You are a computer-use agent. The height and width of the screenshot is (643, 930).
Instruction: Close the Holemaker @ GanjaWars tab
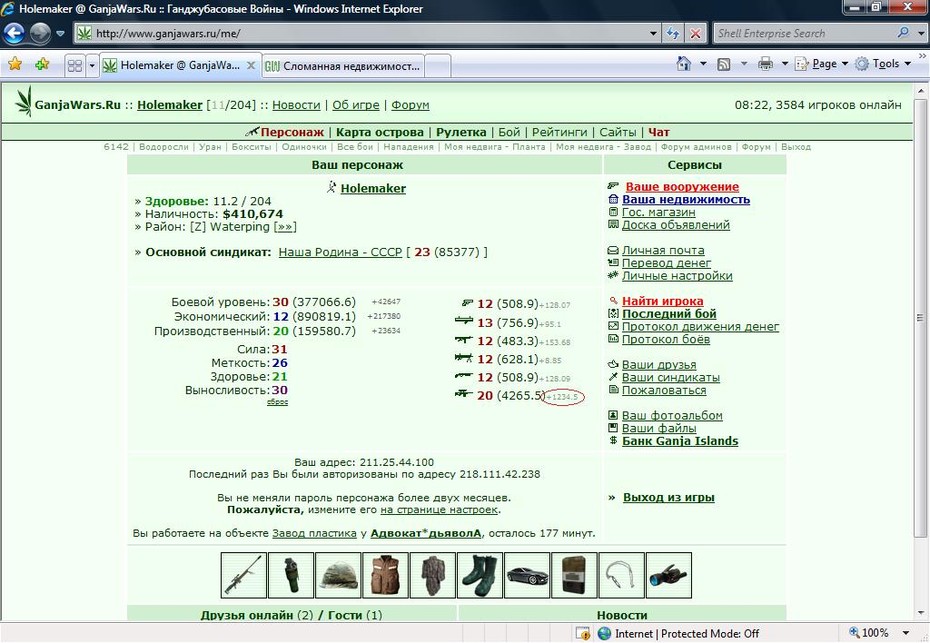[x=251, y=65]
